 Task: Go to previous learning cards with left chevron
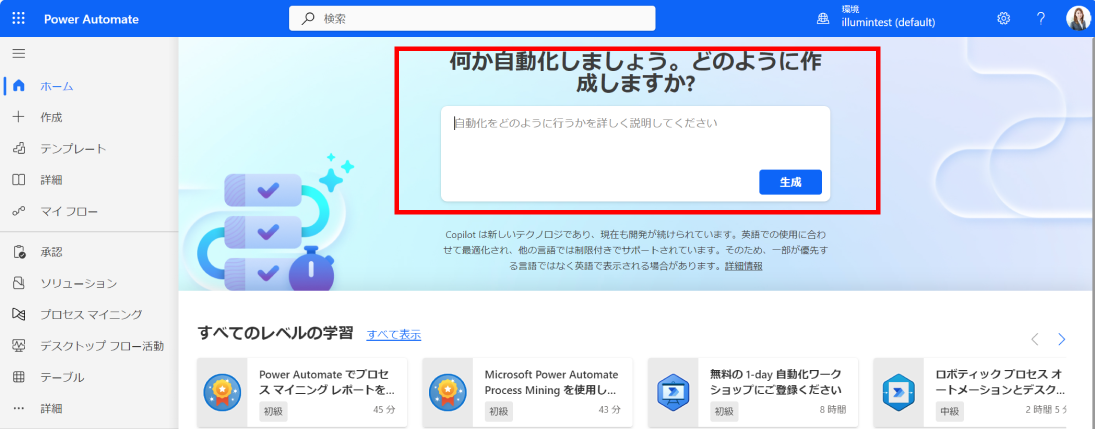coord(1035,340)
